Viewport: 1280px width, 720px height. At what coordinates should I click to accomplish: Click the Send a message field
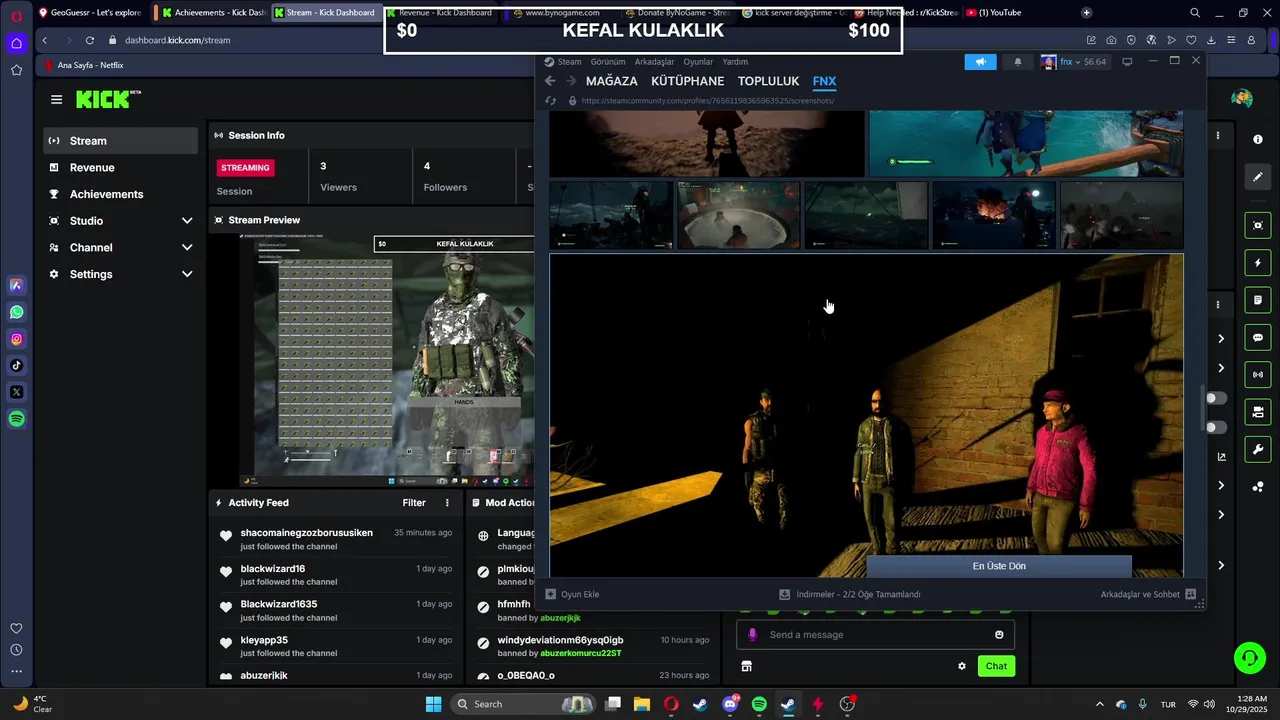(x=875, y=635)
